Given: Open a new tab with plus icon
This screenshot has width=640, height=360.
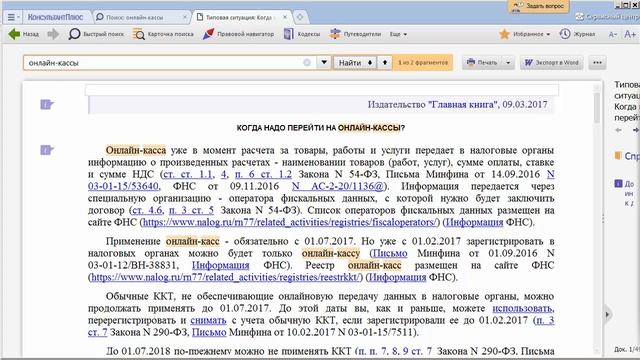Looking at the screenshot, I should pyautogui.click(x=300, y=17).
